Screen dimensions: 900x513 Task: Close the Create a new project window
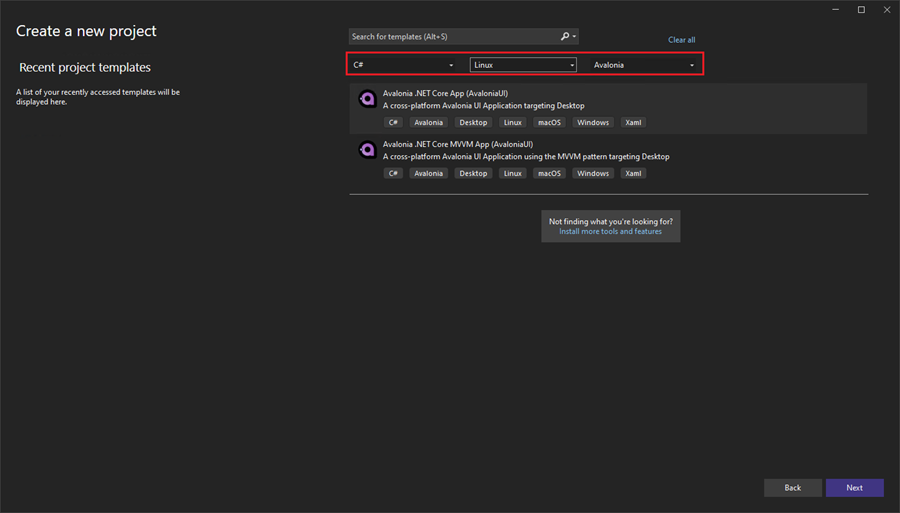pyautogui.click(x=887, y=10)
